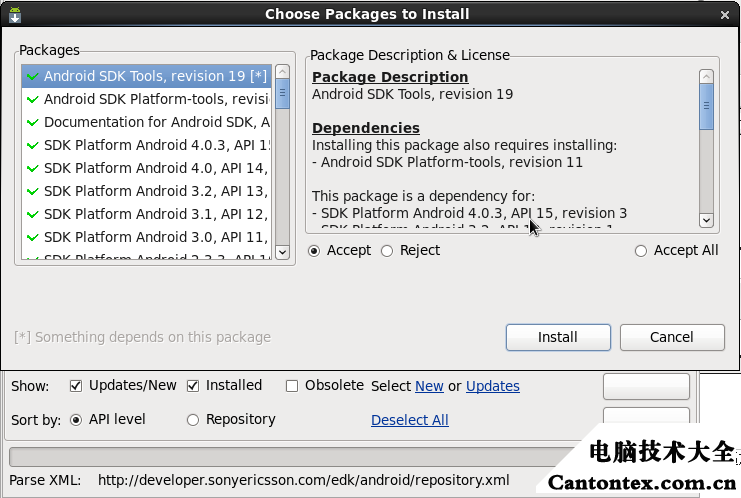
Task: Click the description pane scrollbar thumb
Action: click(707, 106)
